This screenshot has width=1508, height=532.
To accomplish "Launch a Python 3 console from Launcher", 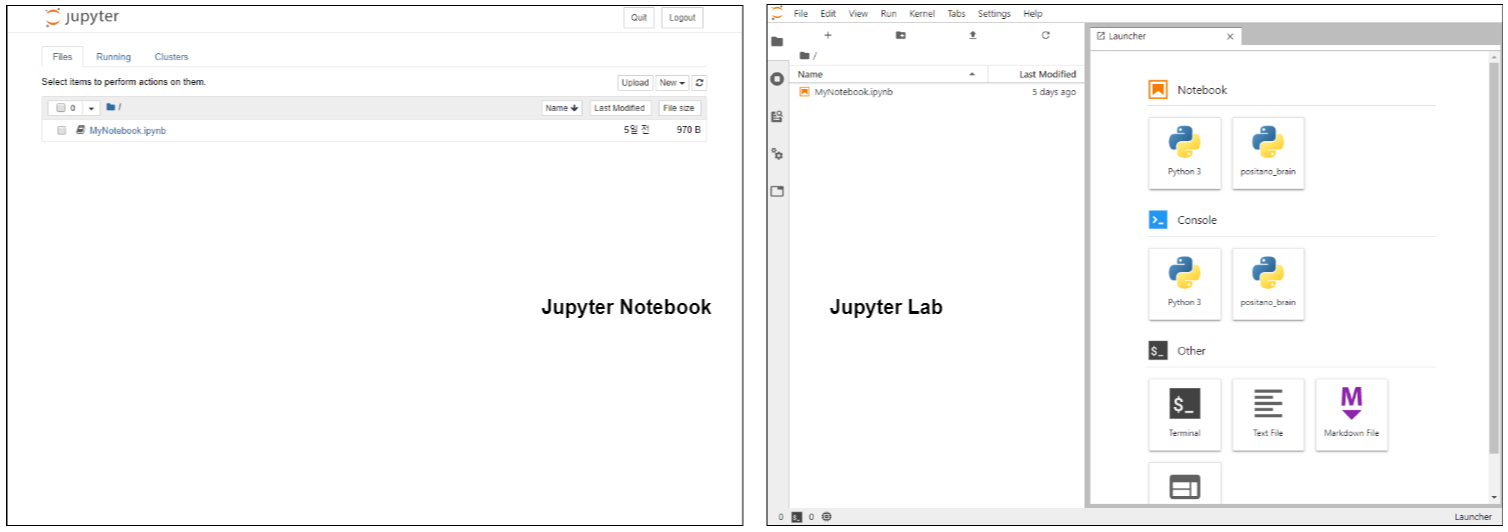I will pos(1185,284).
